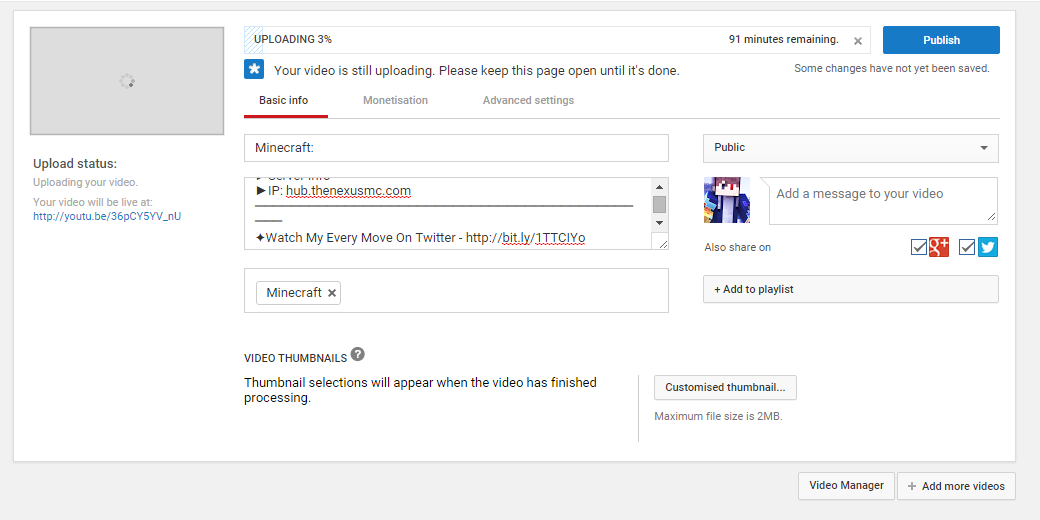Click the loading video preview thumbnail

point(127,81)
